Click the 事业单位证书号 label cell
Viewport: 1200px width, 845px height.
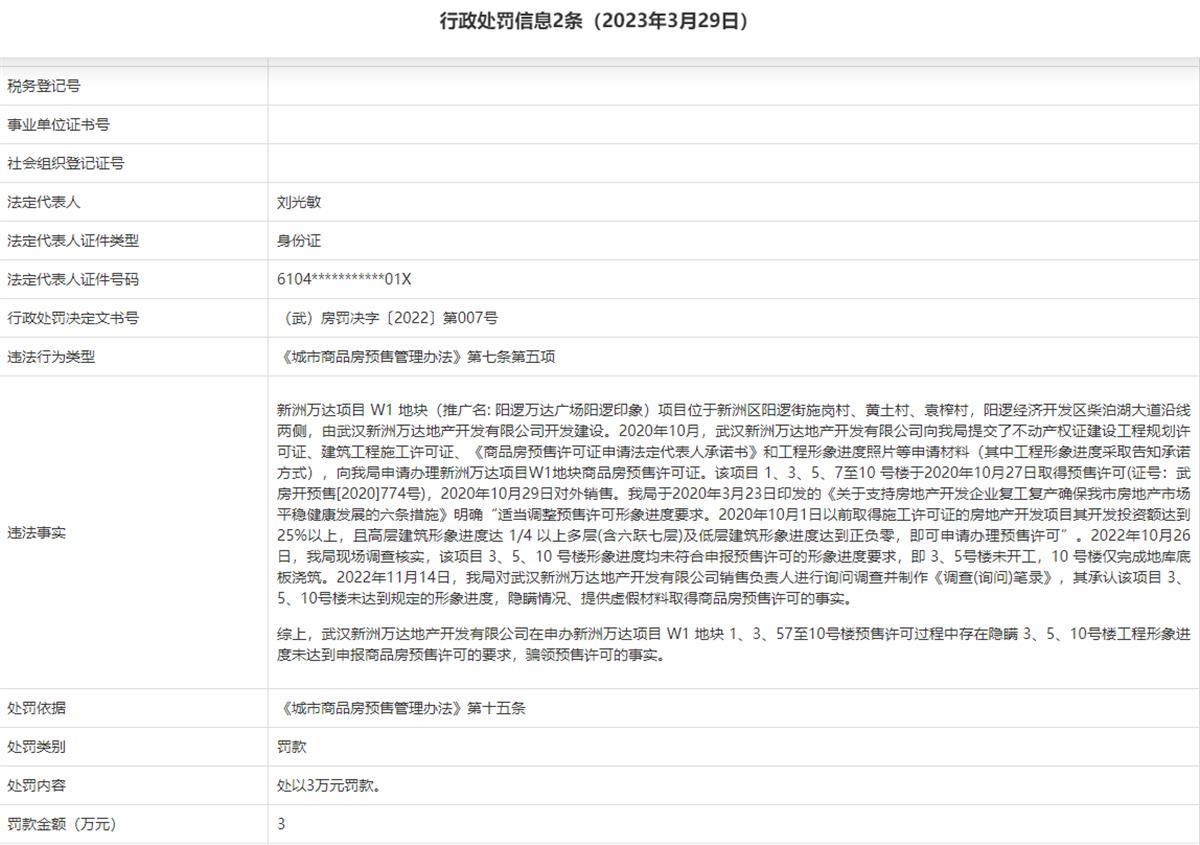click(x=58, y=125)
